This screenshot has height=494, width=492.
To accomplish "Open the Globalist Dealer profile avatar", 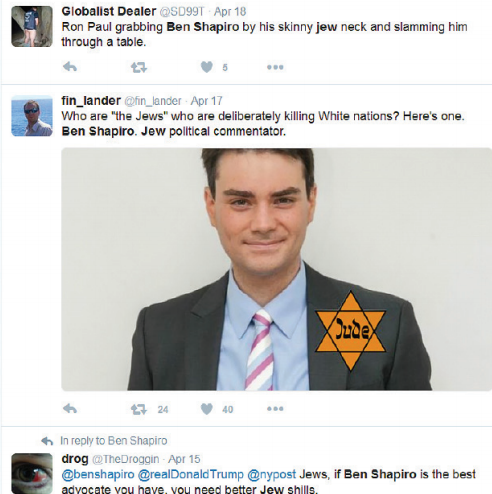I will pos(32,26).
